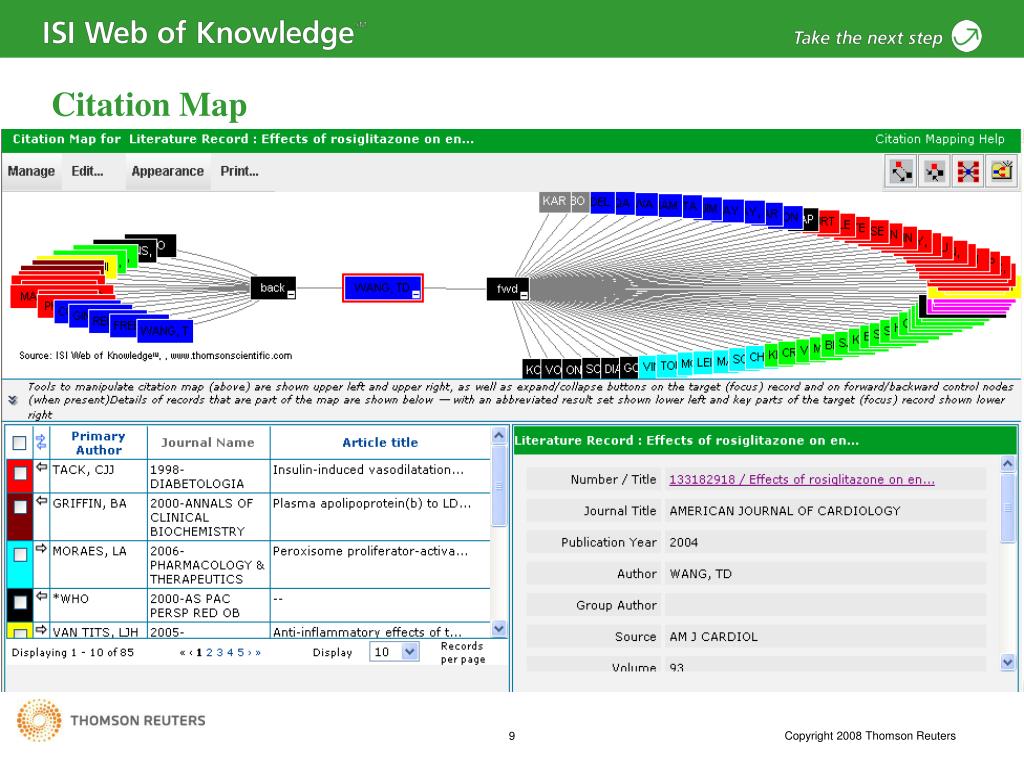
Task: Tick the checkbox for the *WHO record
Action: (x=20, y=602)
